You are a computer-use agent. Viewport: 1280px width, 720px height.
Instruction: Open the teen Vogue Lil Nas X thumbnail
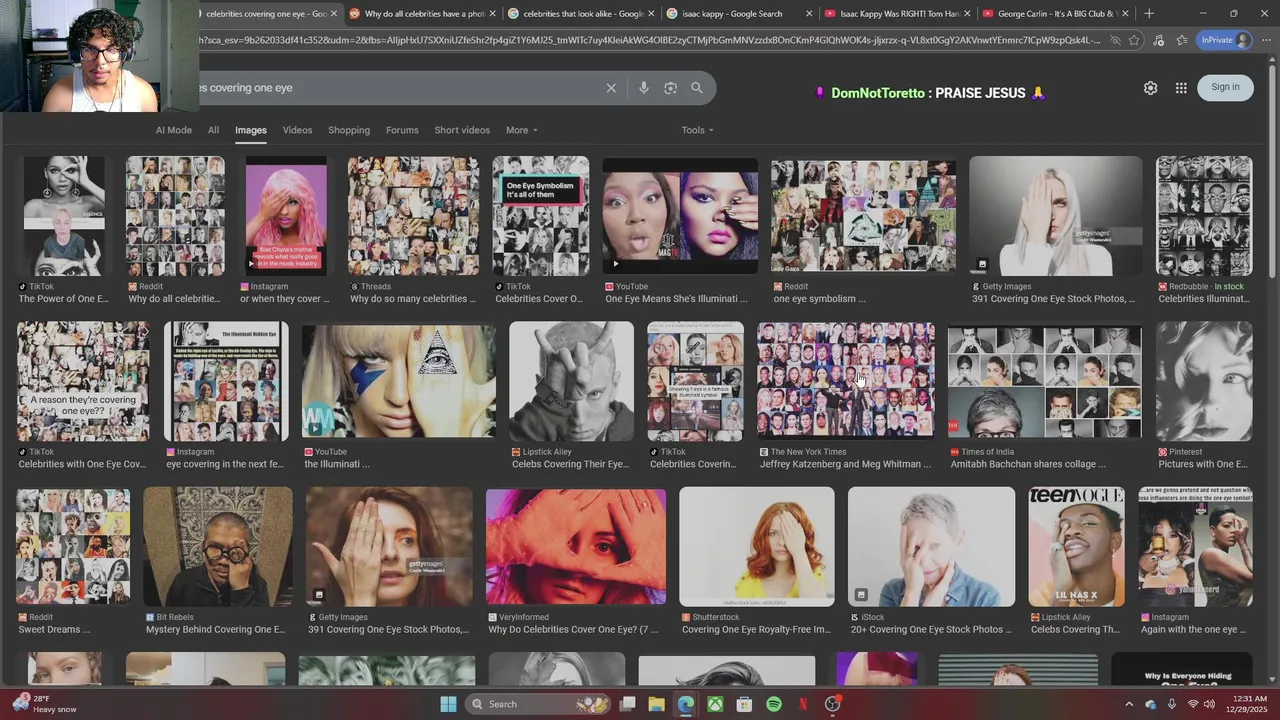pos(1076,547)
